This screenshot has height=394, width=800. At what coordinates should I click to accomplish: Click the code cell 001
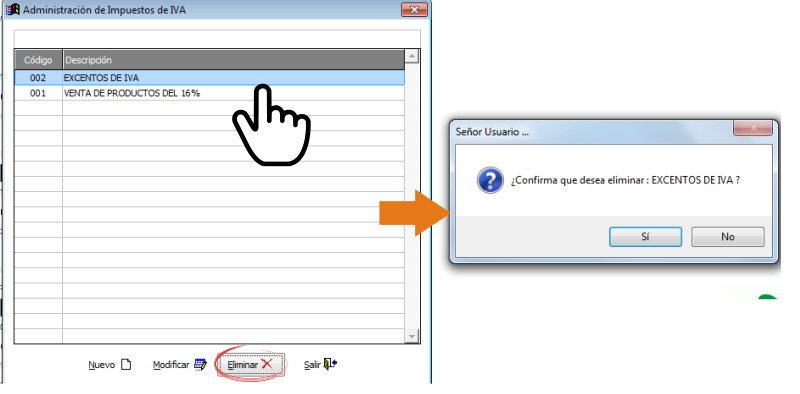pyautogui.click(x=38, y=93)
